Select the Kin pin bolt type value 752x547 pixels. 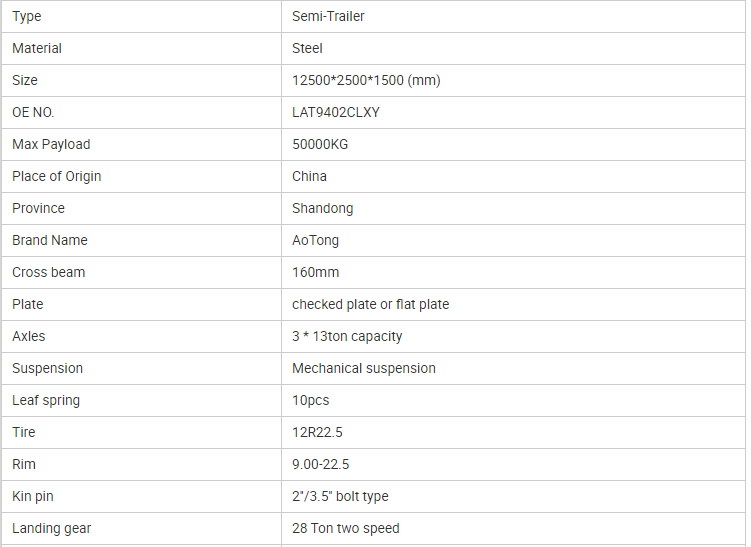click(x=340, y=496)
